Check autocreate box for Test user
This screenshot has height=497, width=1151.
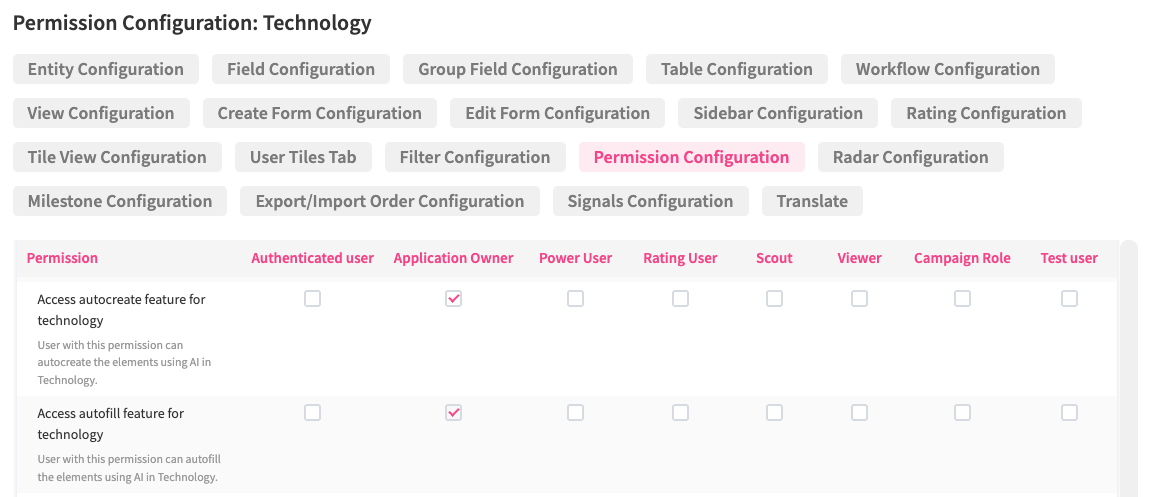tap(1069, 298)
